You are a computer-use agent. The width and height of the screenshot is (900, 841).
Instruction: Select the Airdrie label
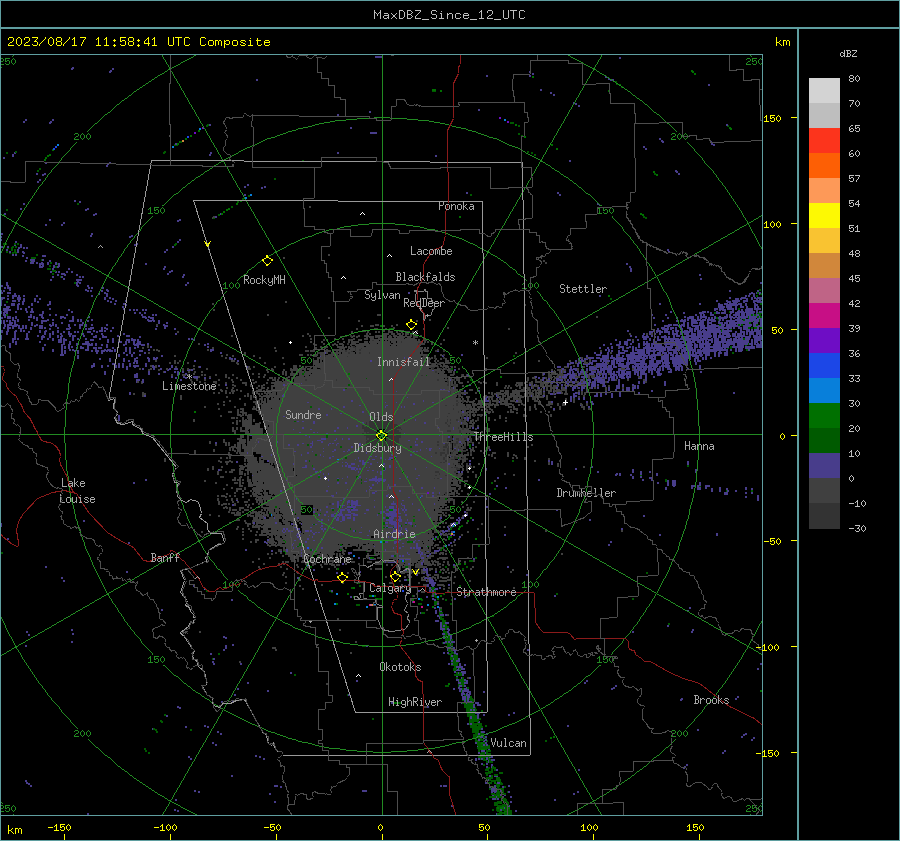394,534
